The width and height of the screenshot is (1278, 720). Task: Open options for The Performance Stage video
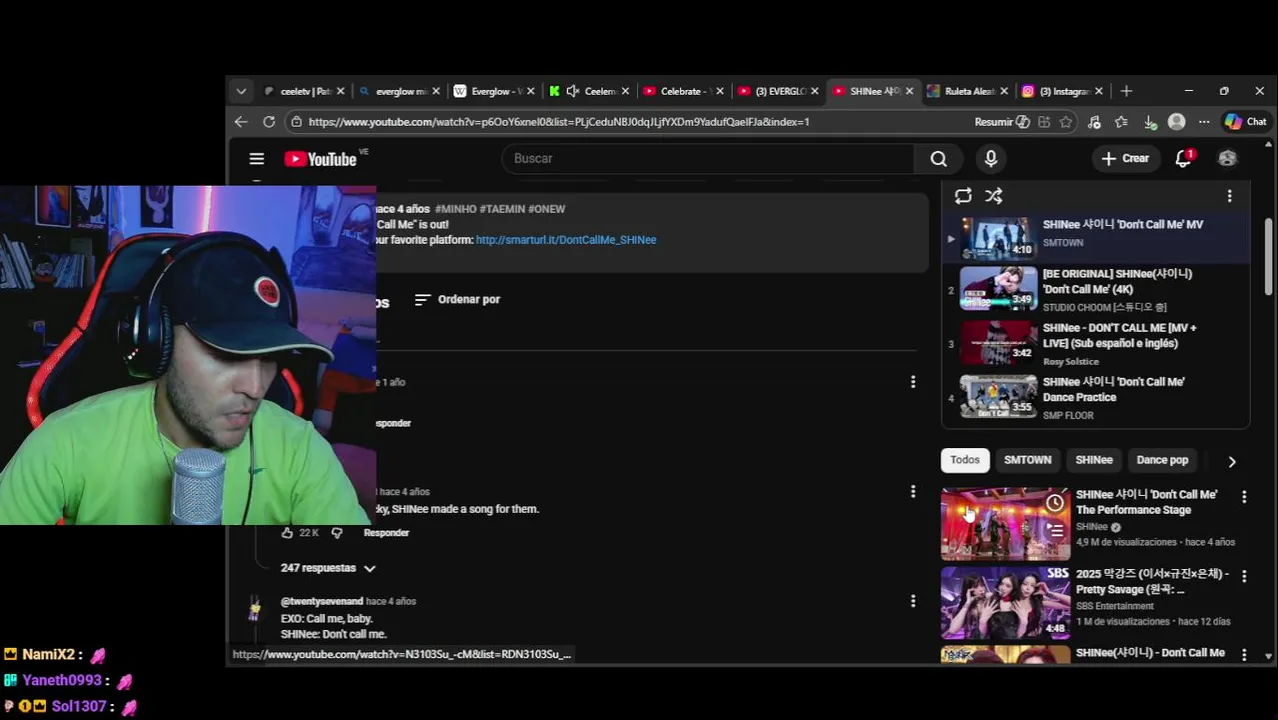pos(1244,497)
